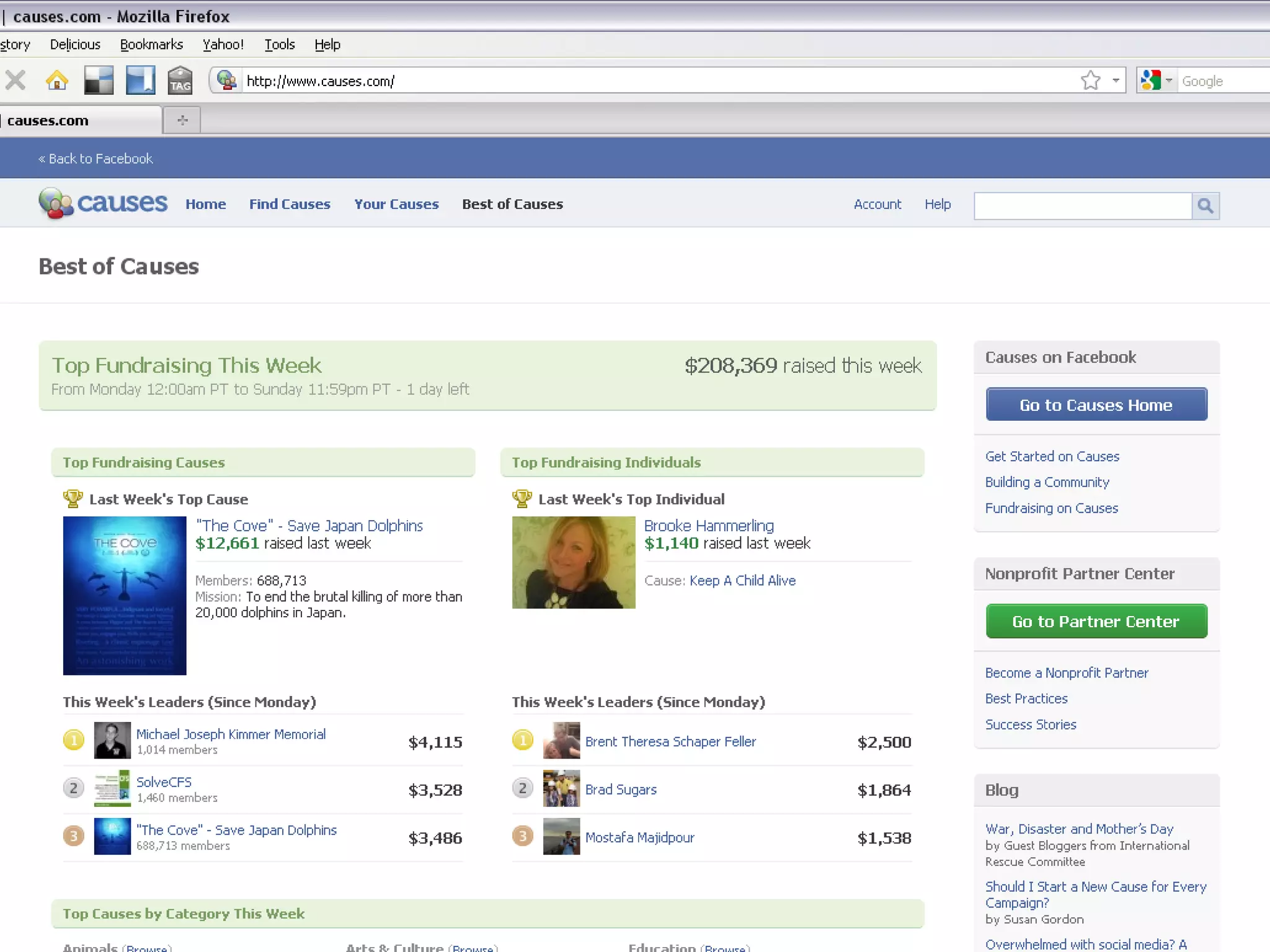The height and width of the screenshot is (952, 1270).
Task: Click Go to Causes Home button
Action: point(1096,405)
